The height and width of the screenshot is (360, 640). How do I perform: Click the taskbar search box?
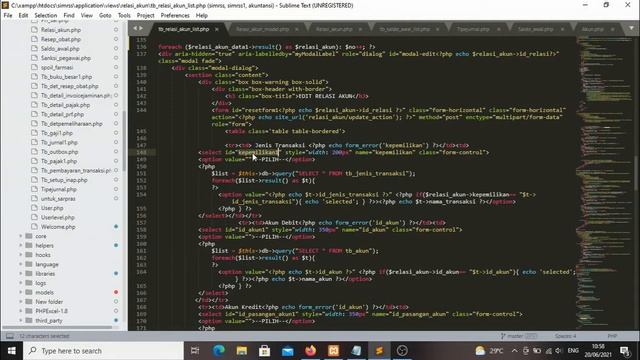[x=104, y=351]
